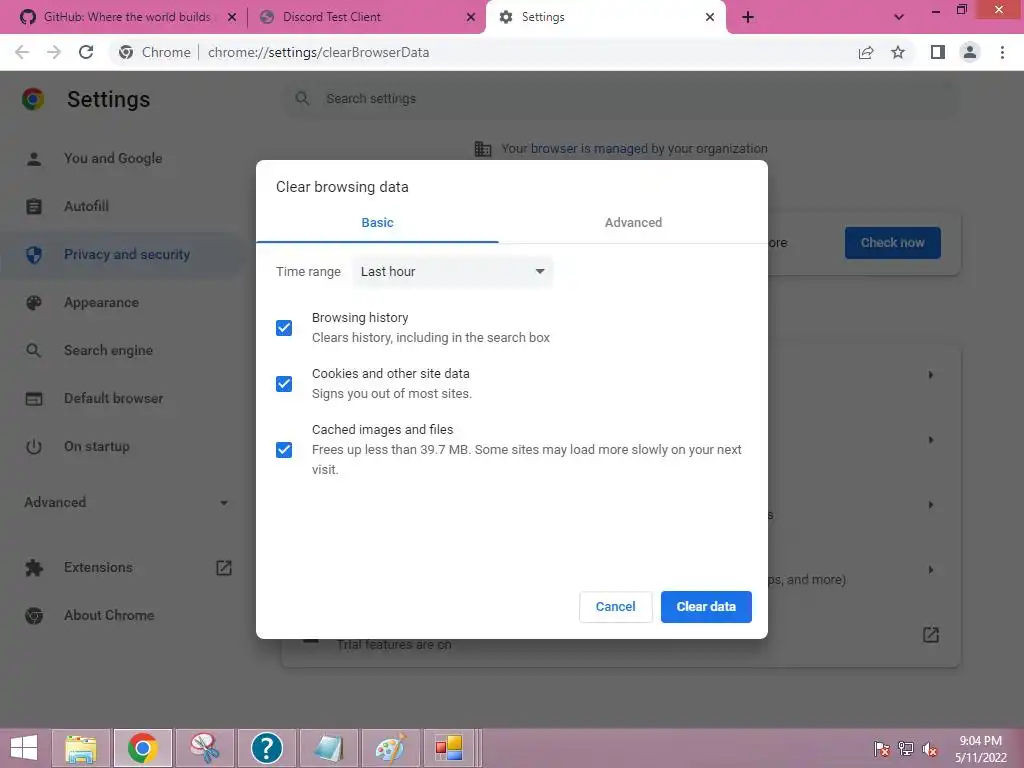Open Autofill settings
Viewport: 1024px width, 768px height.
click(x=86, y=206)
